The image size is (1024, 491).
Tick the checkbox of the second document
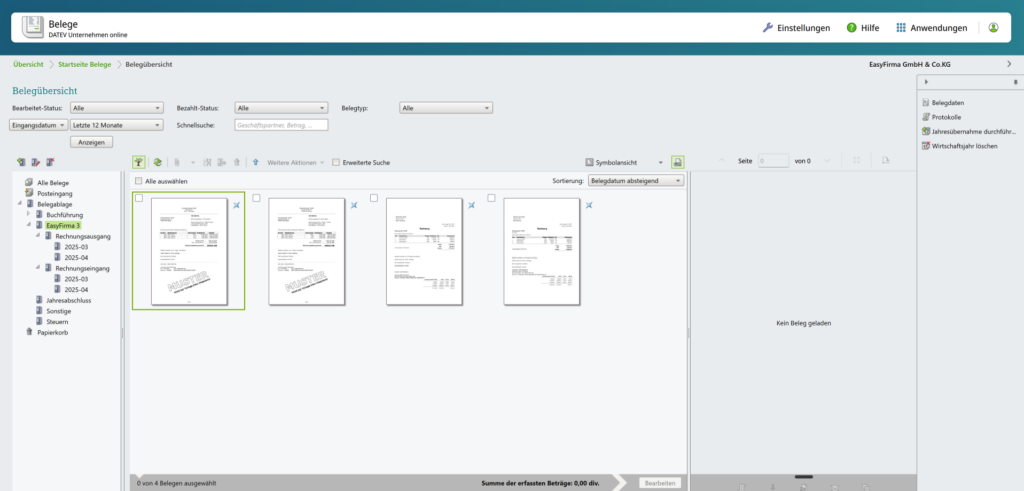[x=256, y=198]
